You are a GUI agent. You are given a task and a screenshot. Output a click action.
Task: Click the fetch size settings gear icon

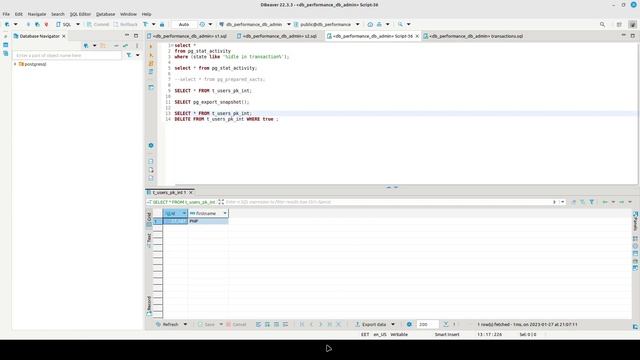point(409,324)
